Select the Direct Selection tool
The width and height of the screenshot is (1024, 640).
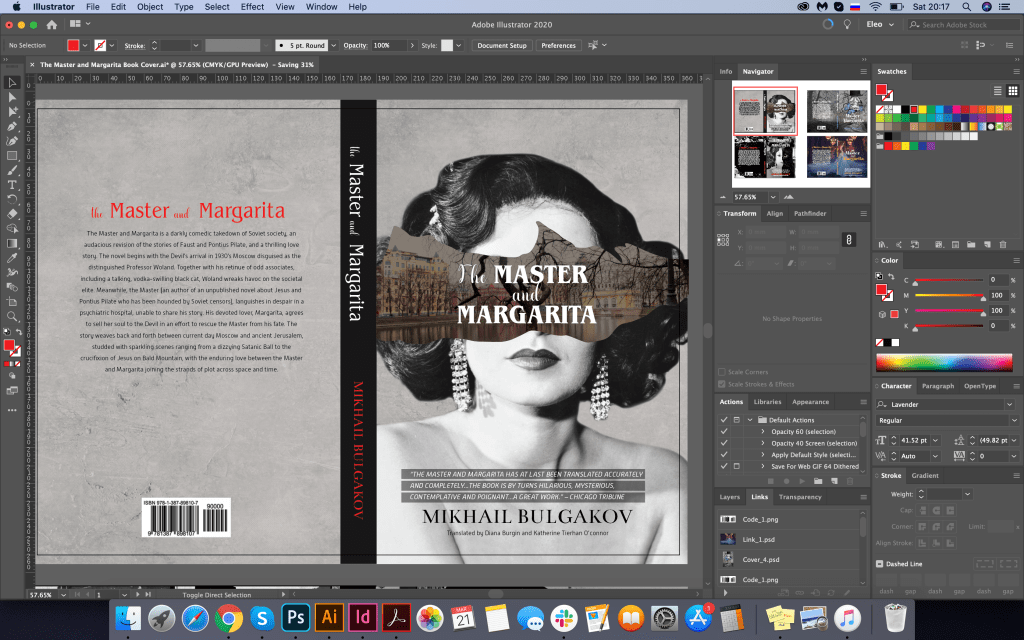point(12,97)
